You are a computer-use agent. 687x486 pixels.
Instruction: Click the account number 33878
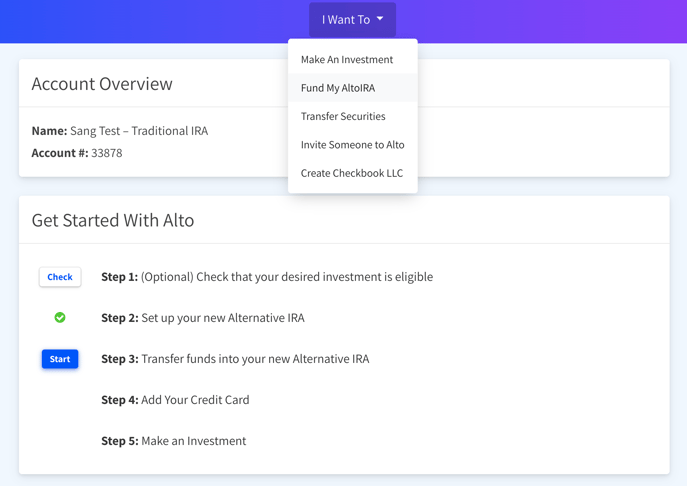coord(106,153)
